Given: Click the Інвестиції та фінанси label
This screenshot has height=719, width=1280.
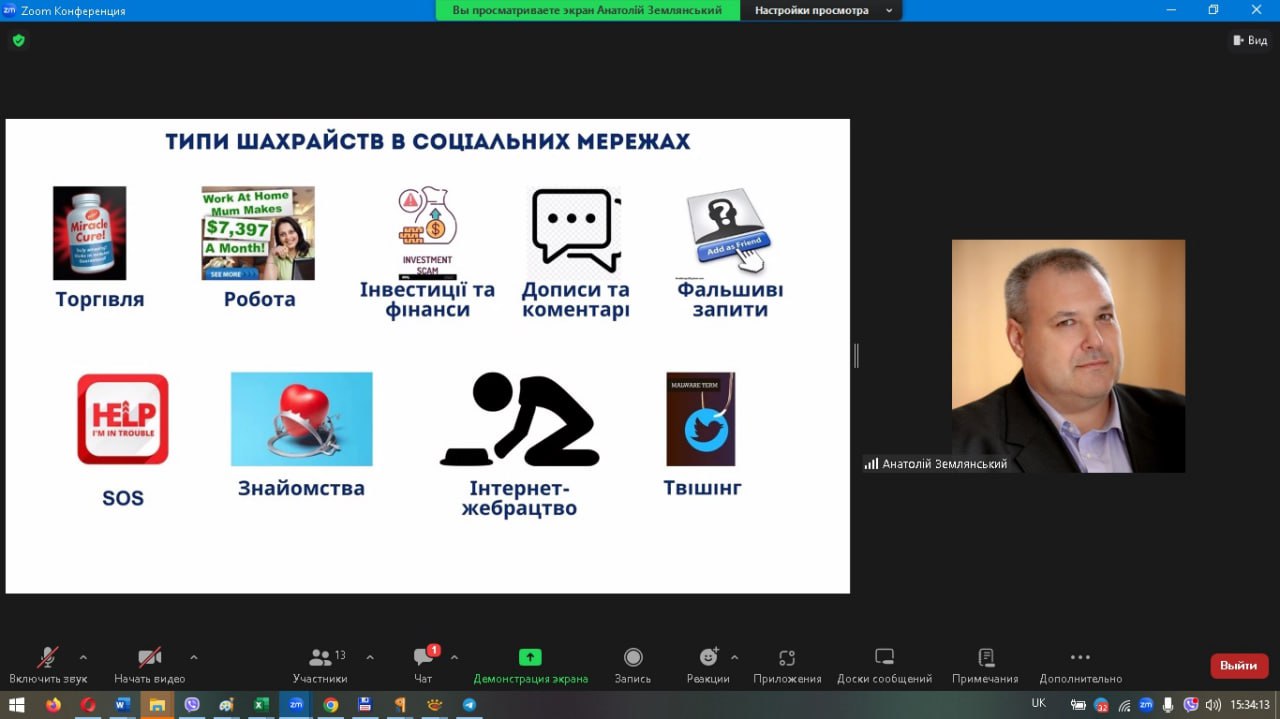Looking at the screenshot, I should click(x=427, y=299).
